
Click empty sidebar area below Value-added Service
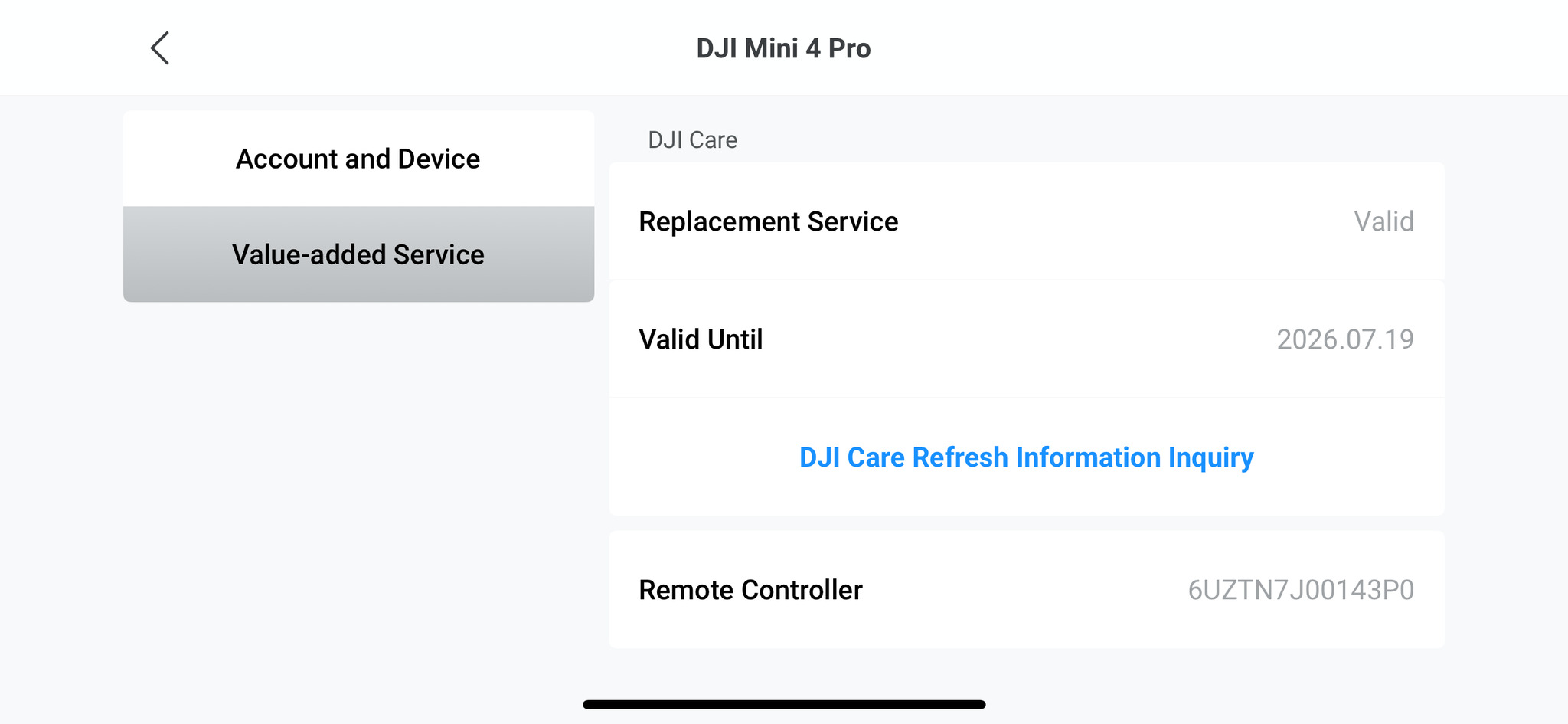[x=358, y=475]
